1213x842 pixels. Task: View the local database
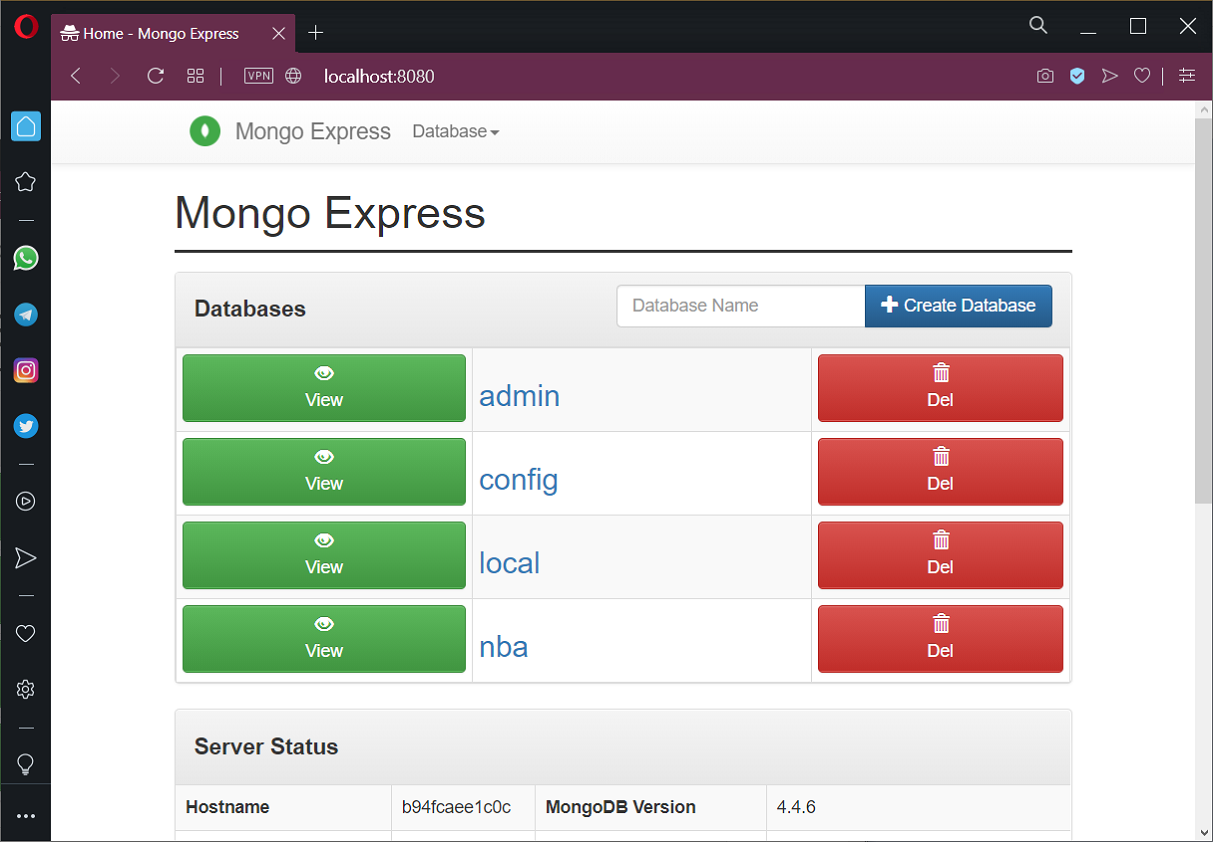click(324, 555)
